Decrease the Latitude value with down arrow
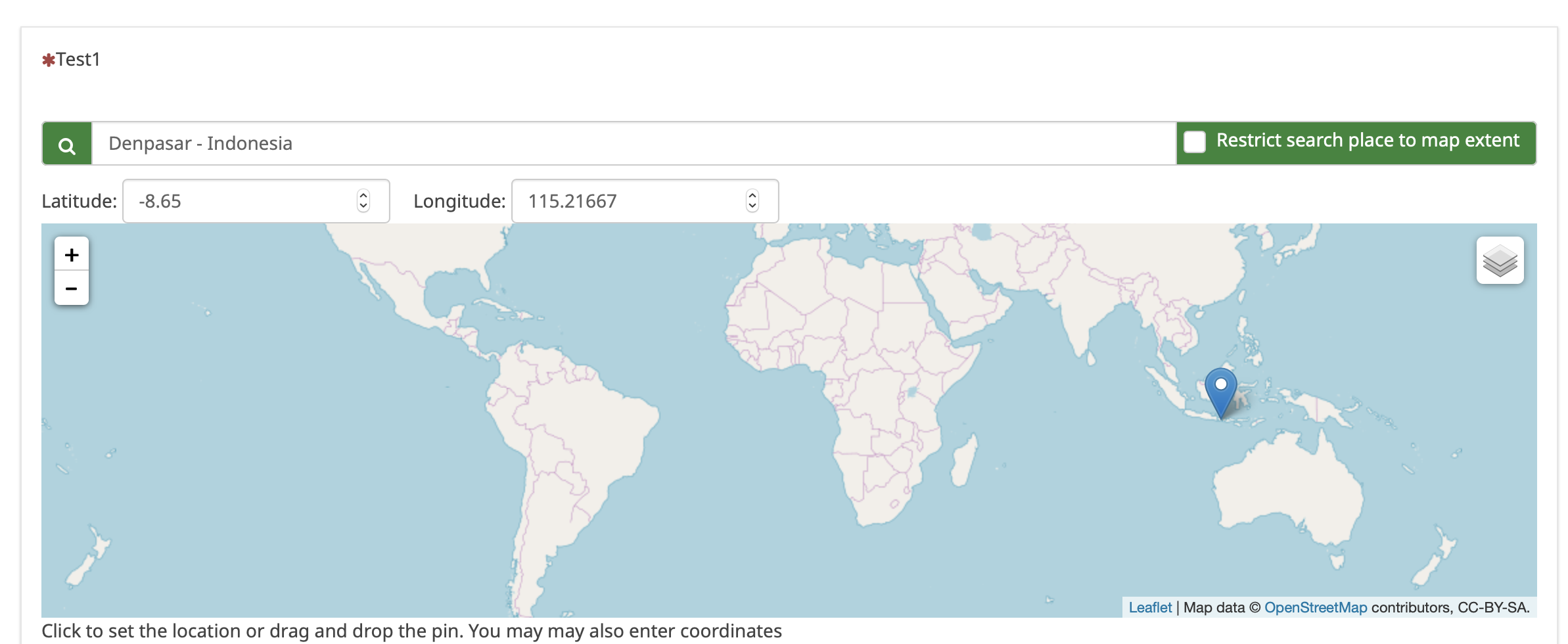This screenshot has width=1568, height=644. [363, 206]
